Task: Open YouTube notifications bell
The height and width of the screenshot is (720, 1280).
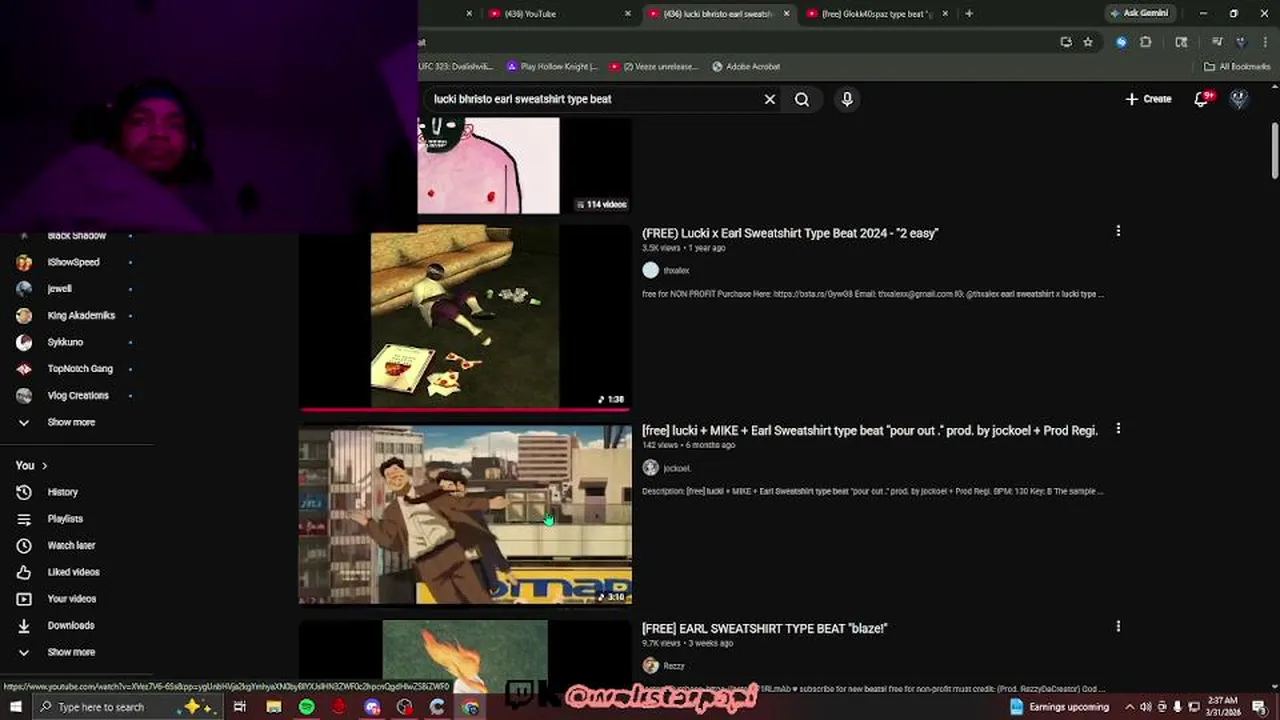Action: (x=1202, y=99)
